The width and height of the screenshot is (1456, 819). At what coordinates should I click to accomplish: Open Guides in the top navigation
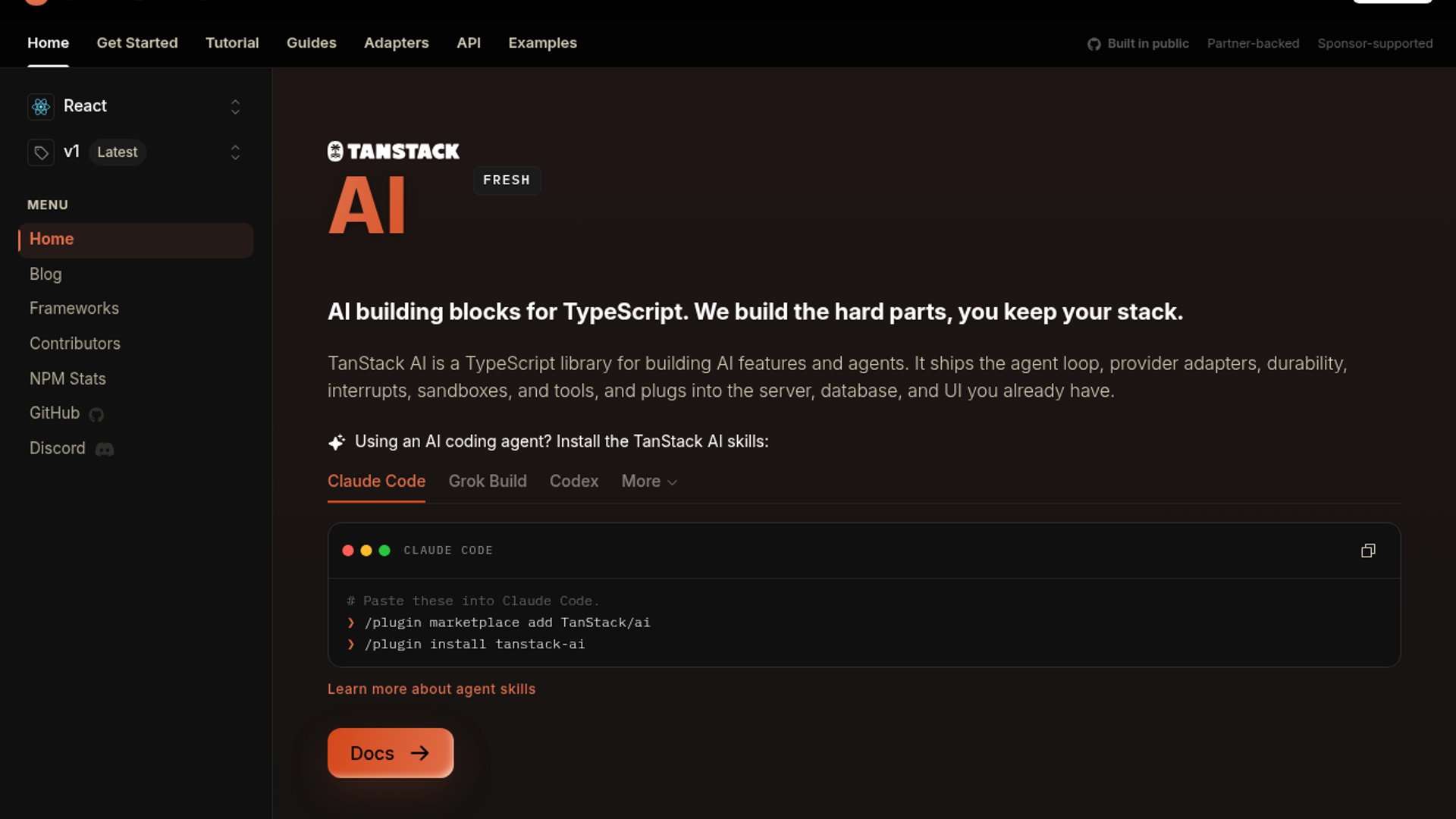(x=312, y=43)
